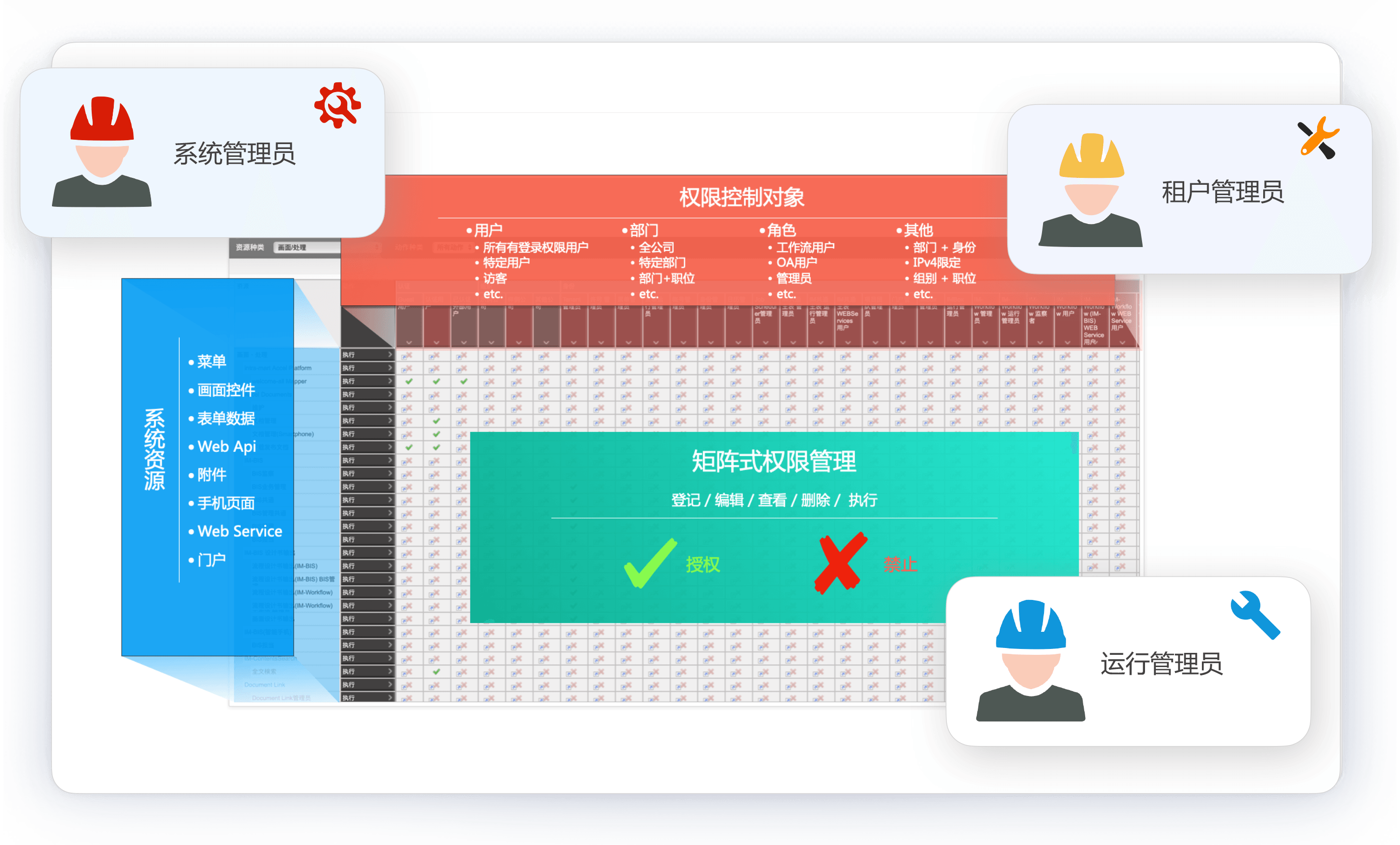Open the chevron under IM-BIS WEB Service用户 header
The height and width of the screenshot is (845, 1400).
[x=1095, y=343]
